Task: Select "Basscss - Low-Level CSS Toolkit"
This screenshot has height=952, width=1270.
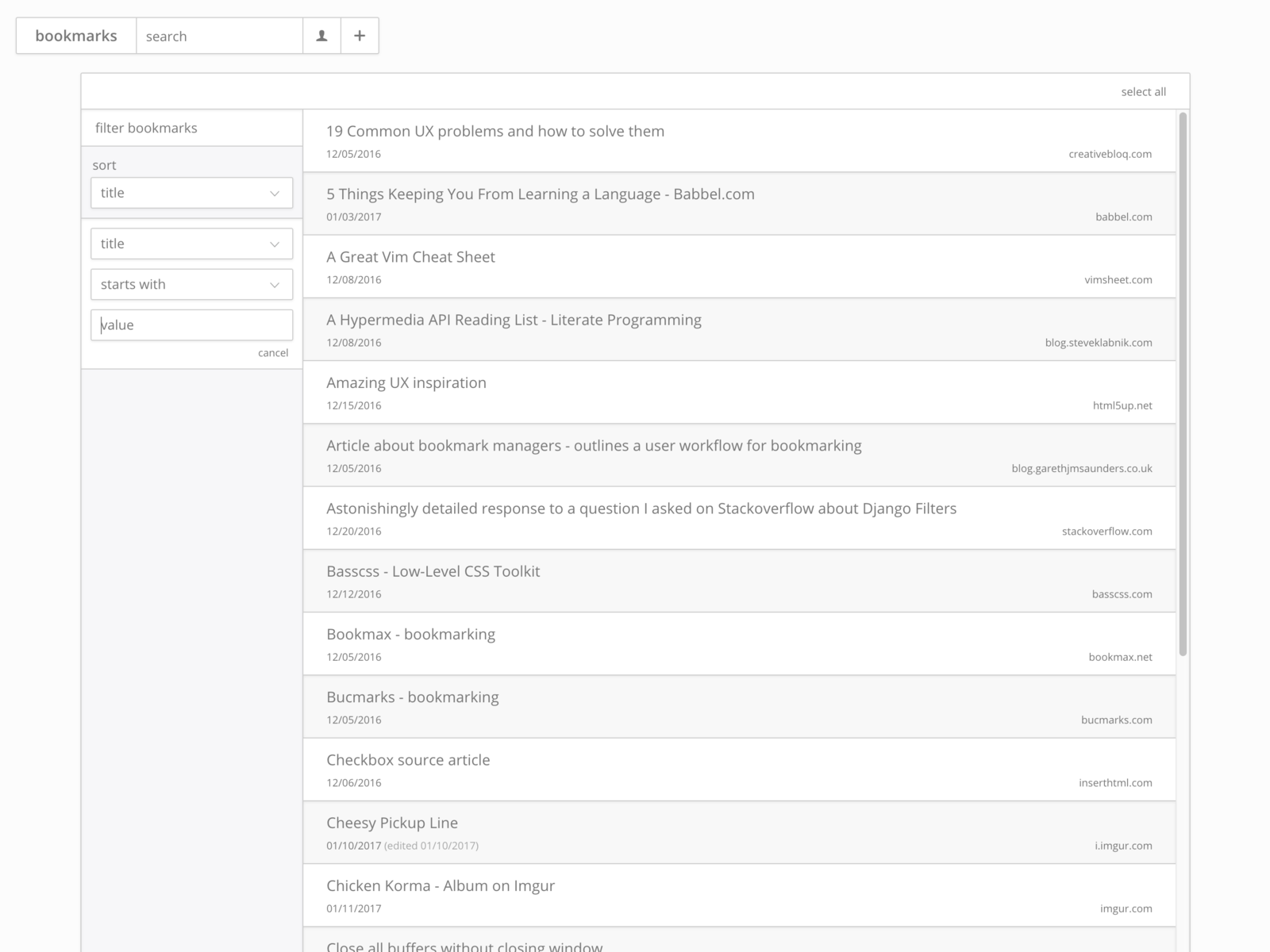Action: 433,570
